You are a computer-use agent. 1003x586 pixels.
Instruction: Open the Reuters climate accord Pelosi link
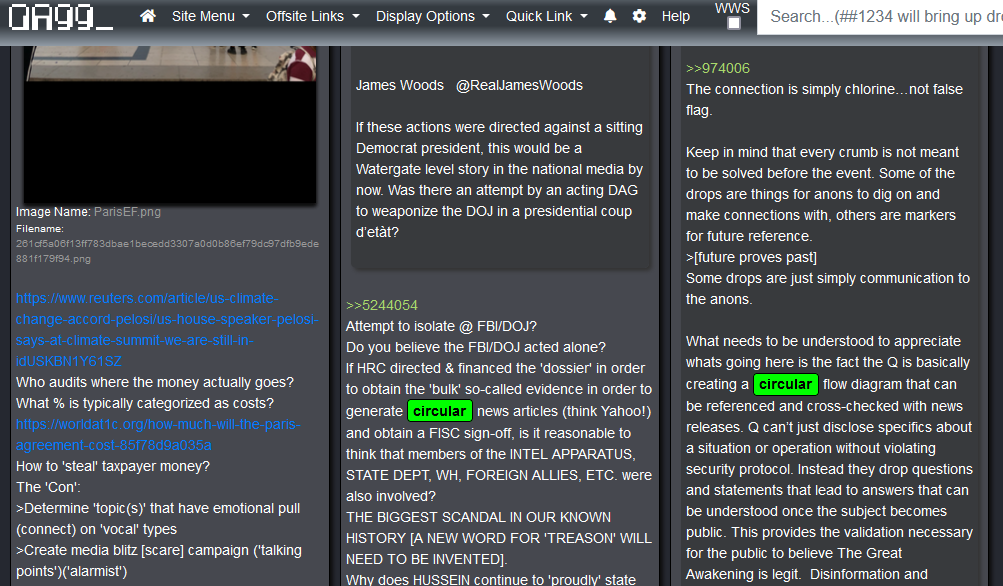click(x=167, y=329)
